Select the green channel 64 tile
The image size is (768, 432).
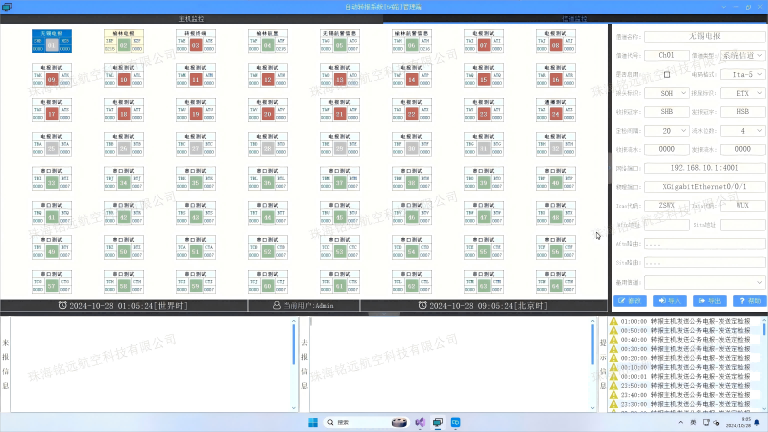click(x=556, y=282)
